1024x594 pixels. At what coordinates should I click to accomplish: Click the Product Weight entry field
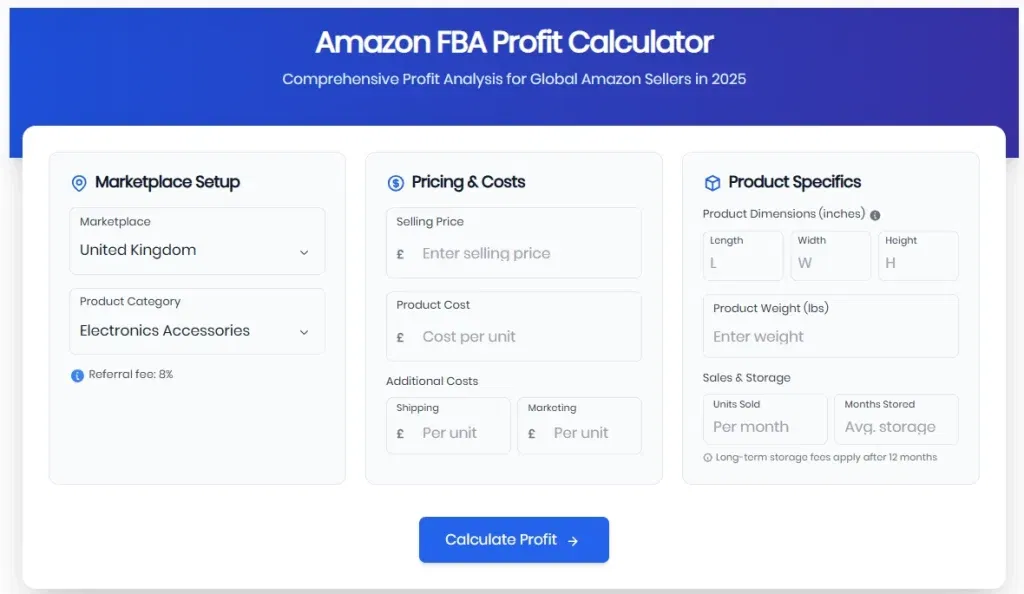(830, 337)
